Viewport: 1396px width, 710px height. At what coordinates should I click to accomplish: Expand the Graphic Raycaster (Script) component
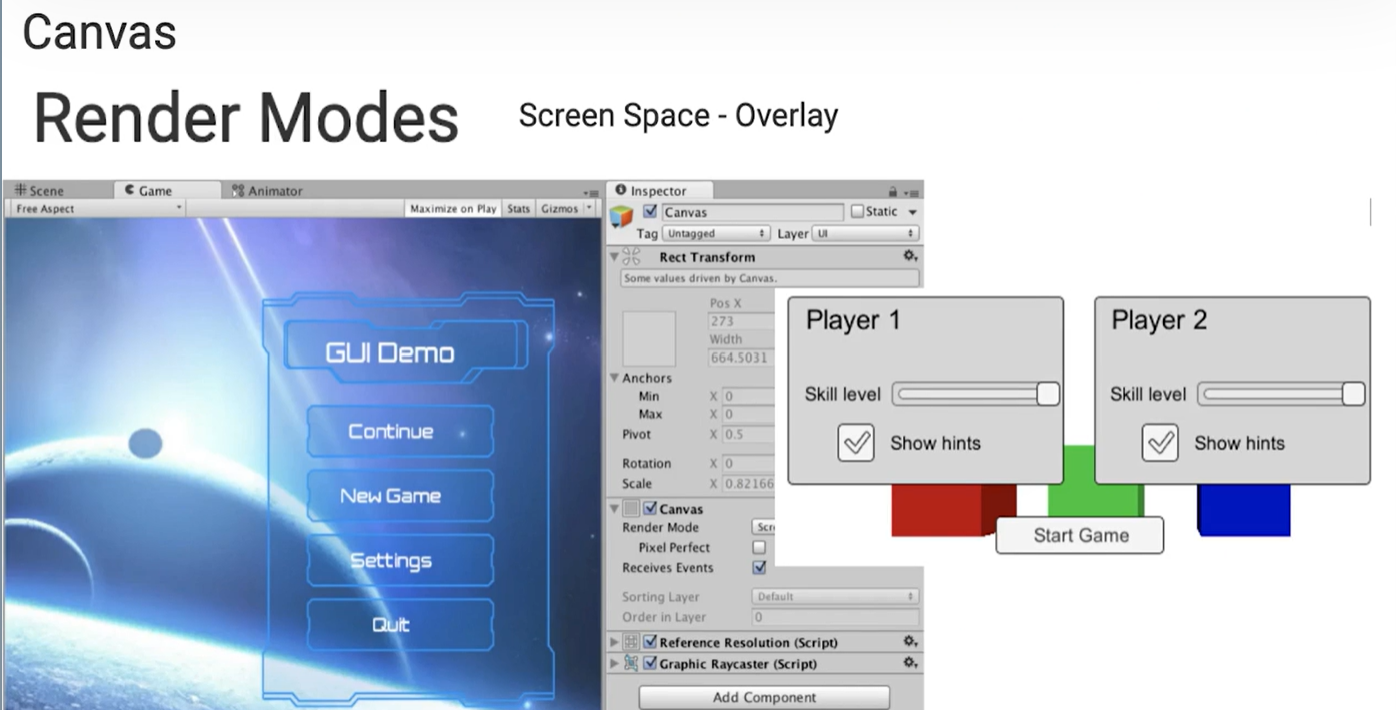[x=614, y=664]
